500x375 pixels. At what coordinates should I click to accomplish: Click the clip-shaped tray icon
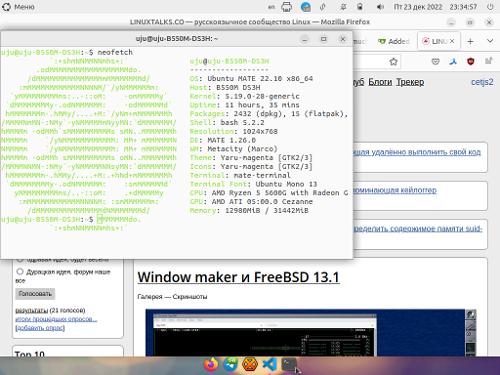click(x=323, y=7)
